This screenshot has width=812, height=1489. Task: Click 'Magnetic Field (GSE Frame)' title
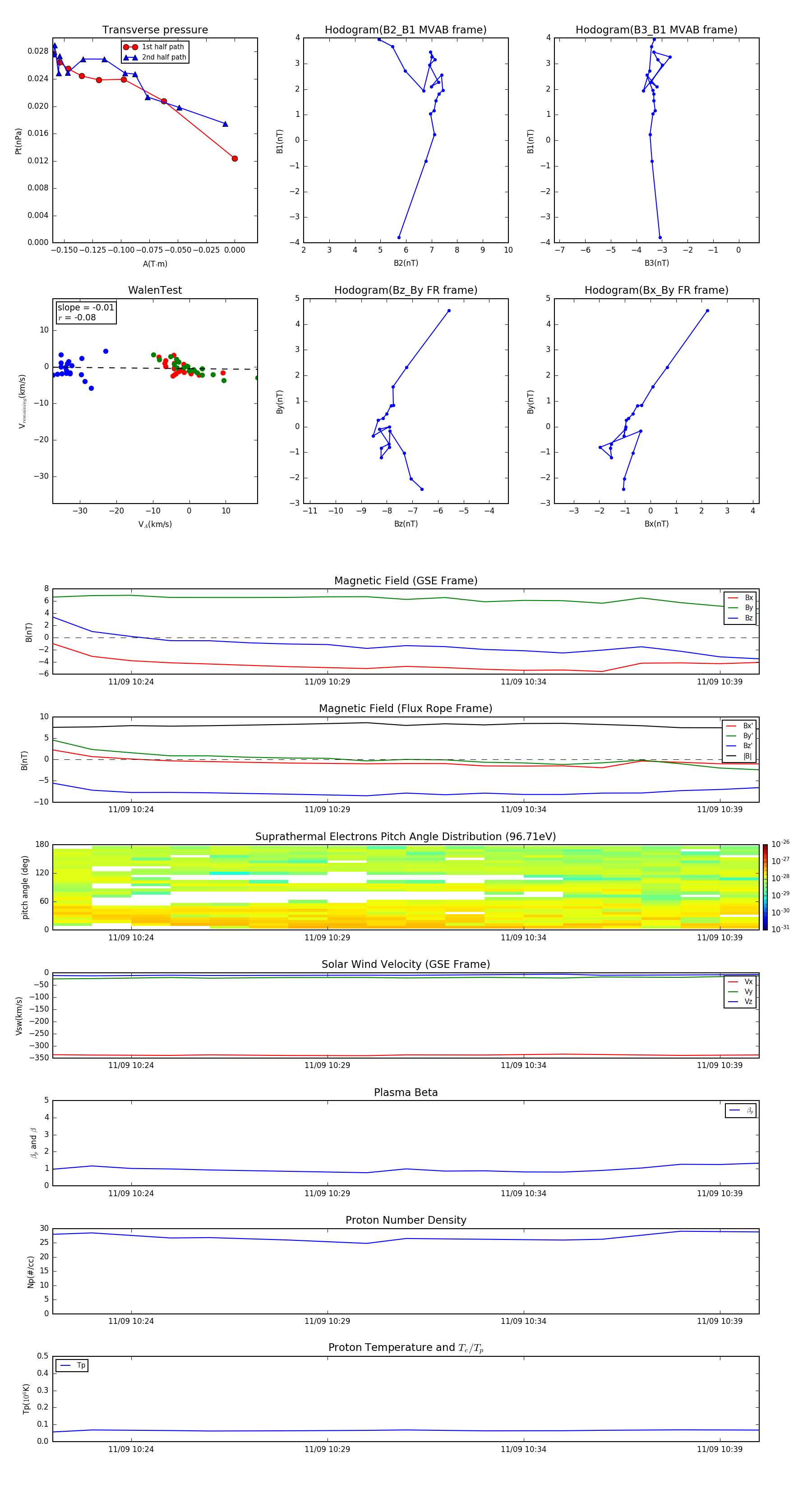click(406, 581)
